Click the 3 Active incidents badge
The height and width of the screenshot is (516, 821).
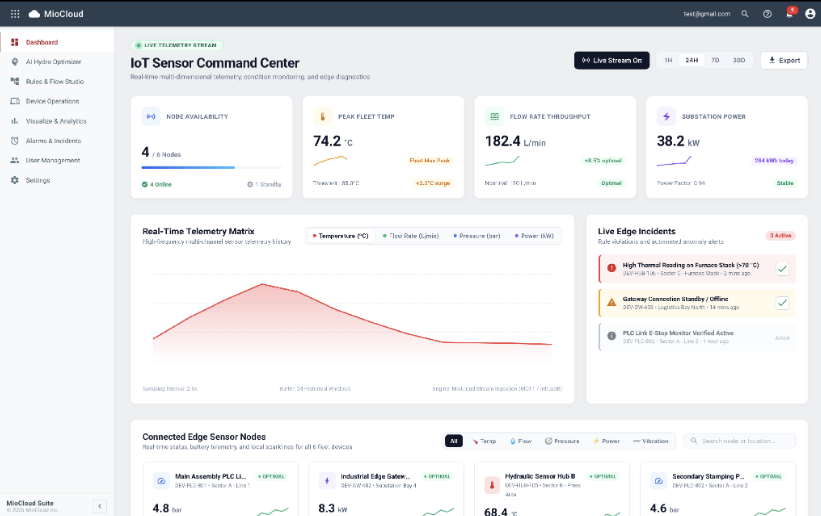click(781, 236)
